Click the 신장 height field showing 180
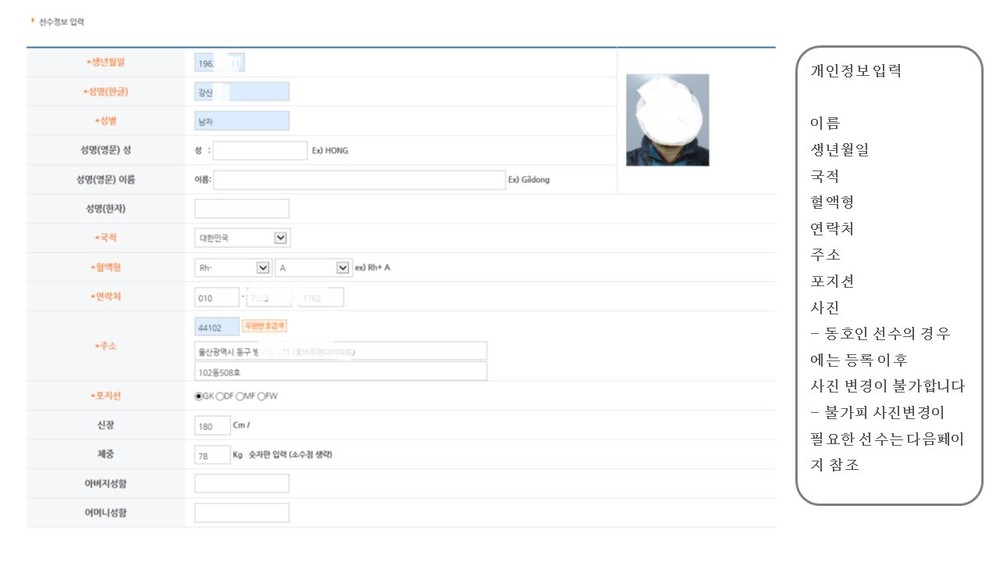Screen dimensions: 1000x563 212,426
